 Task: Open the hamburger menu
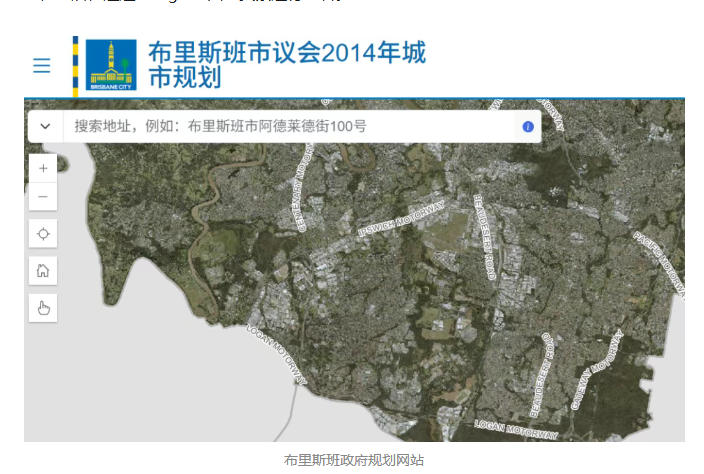point(42,65)
